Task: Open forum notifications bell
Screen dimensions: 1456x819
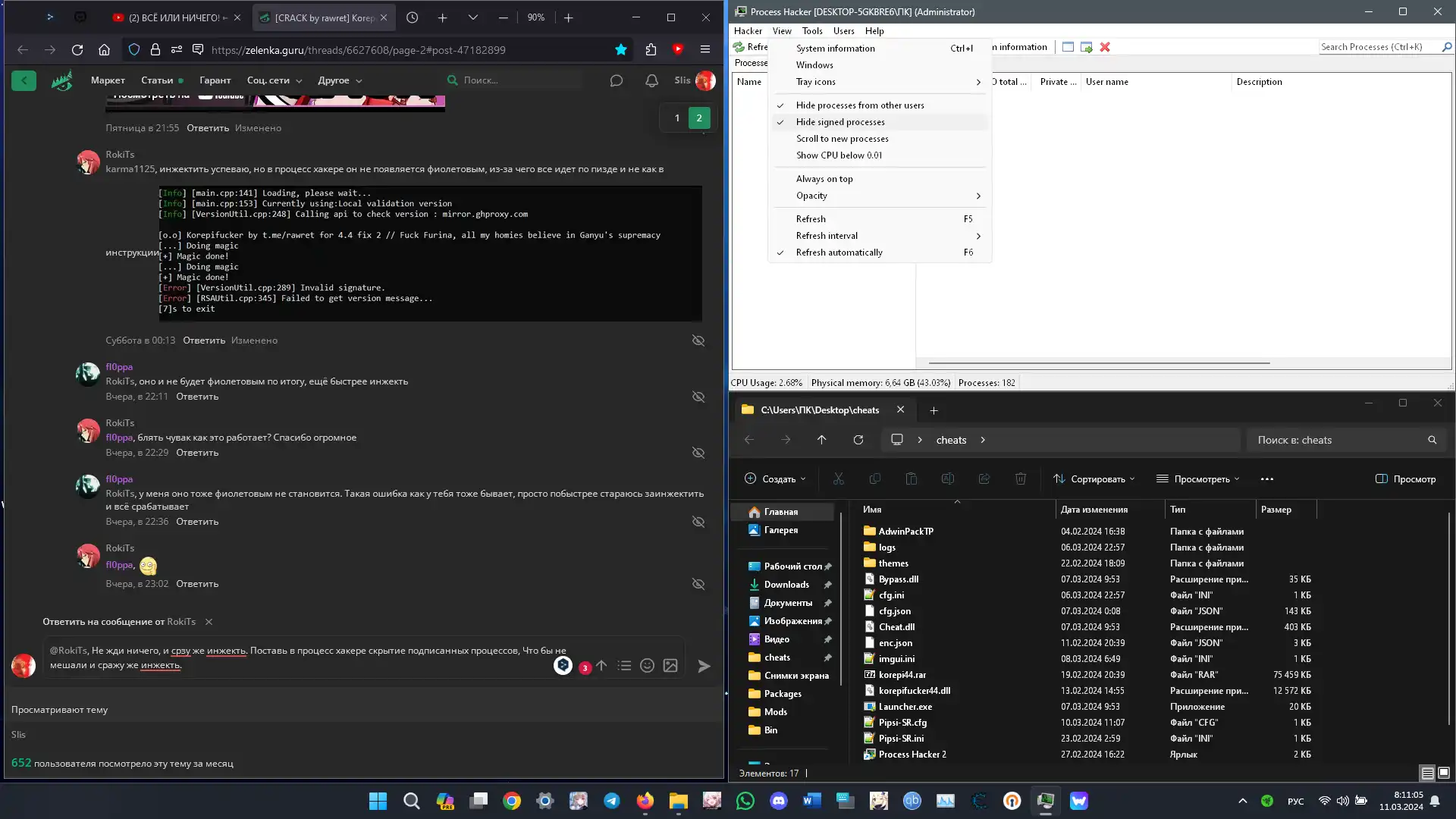Action: point(651,80)
